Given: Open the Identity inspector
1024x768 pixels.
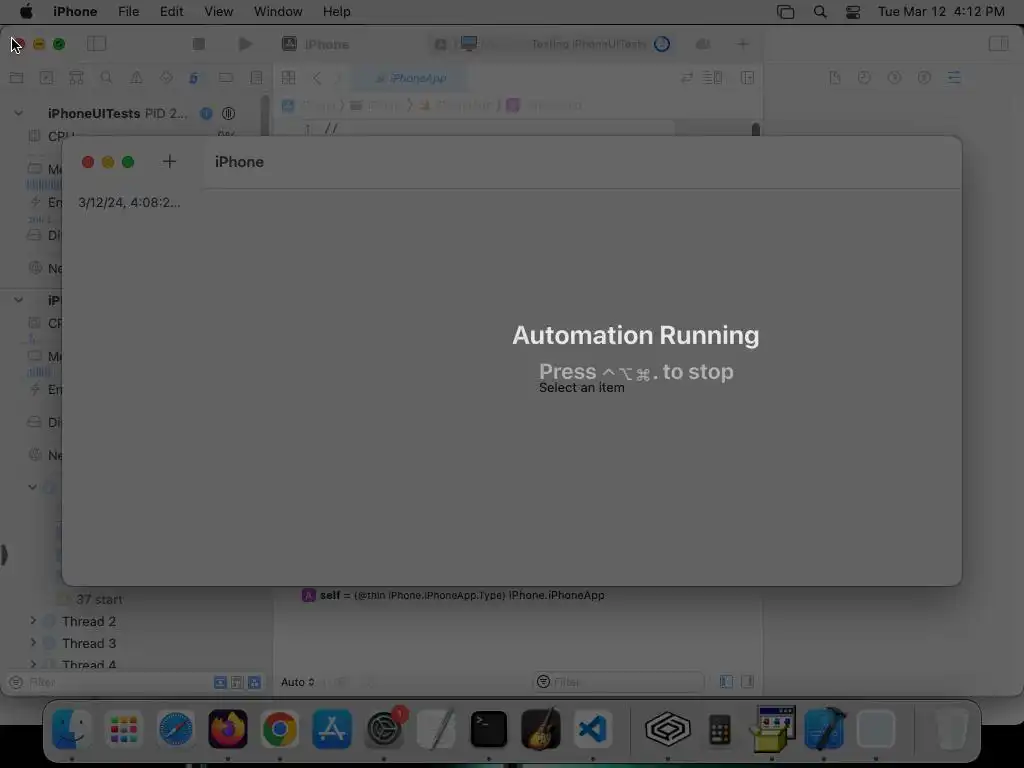Looking at the screenshot, I should (x=924, y=78).
